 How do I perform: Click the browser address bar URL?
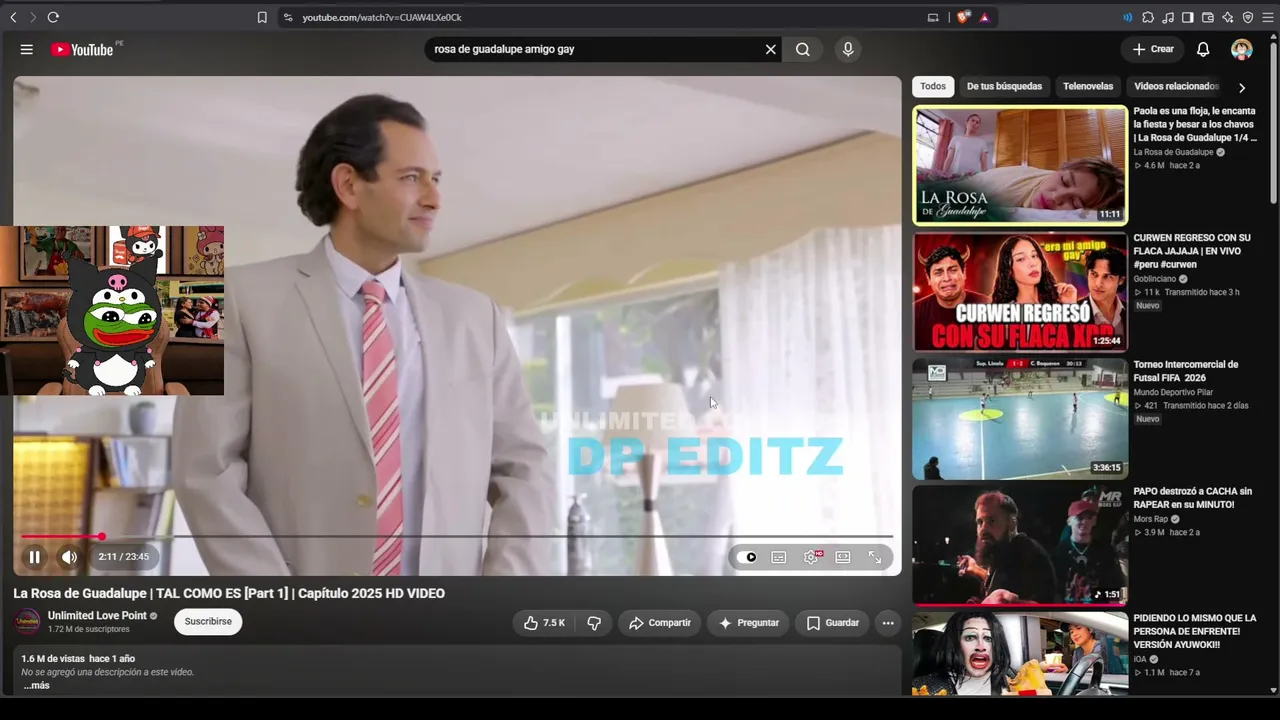tap(382, 17)
